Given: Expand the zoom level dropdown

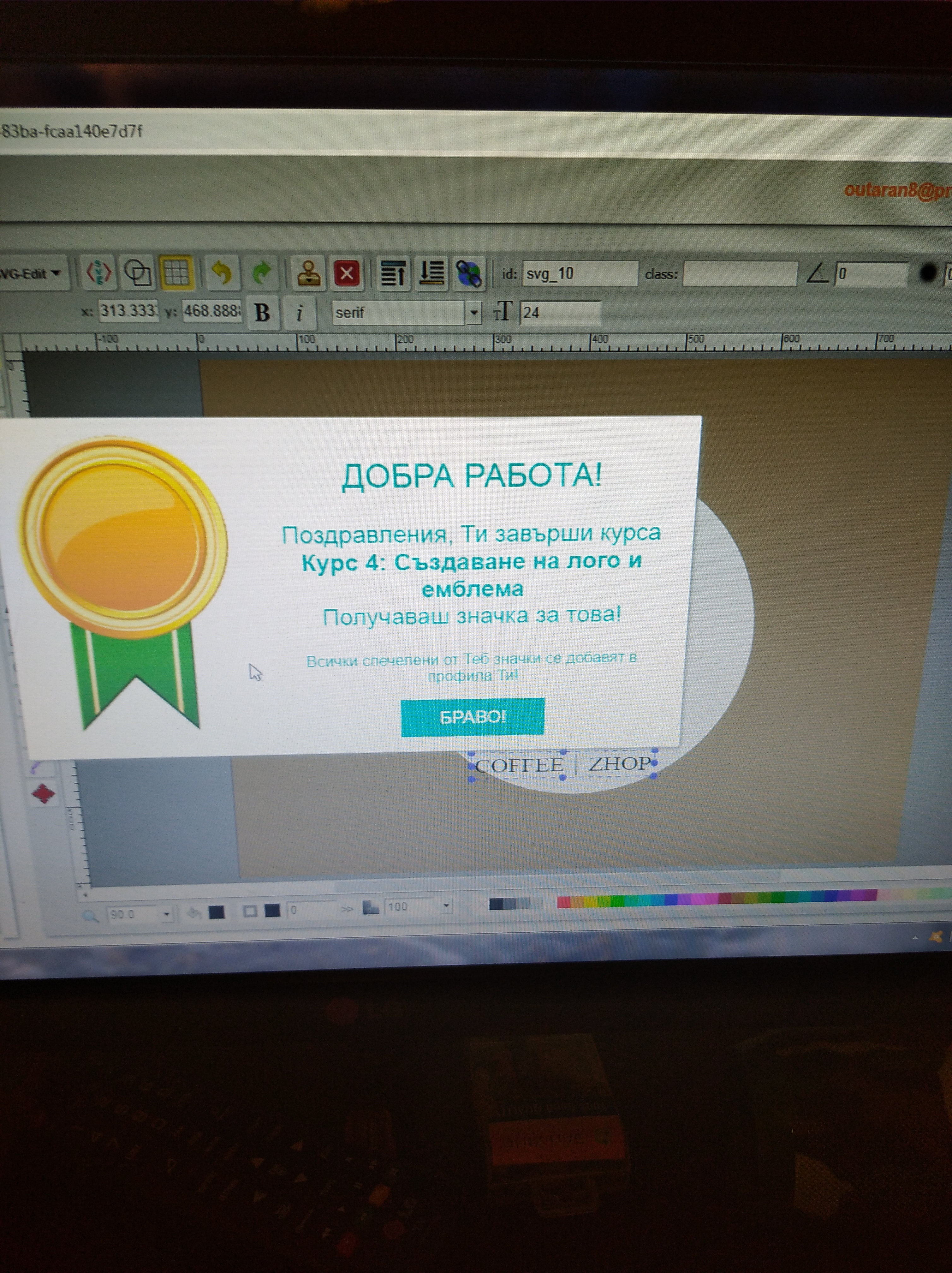Looking at the screenshot, I should [167, 913].
